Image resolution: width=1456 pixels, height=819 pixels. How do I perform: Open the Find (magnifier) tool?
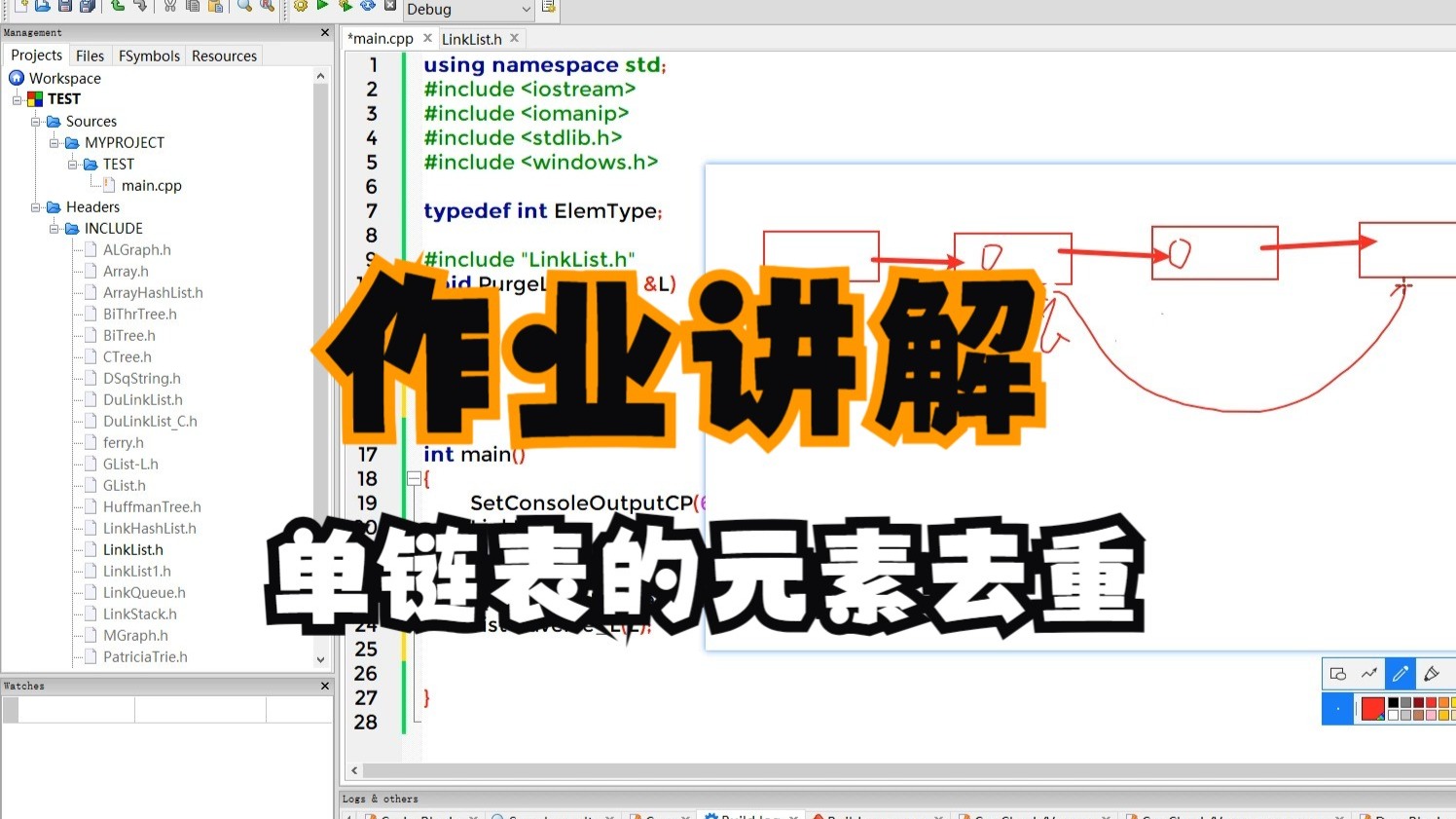242,8
